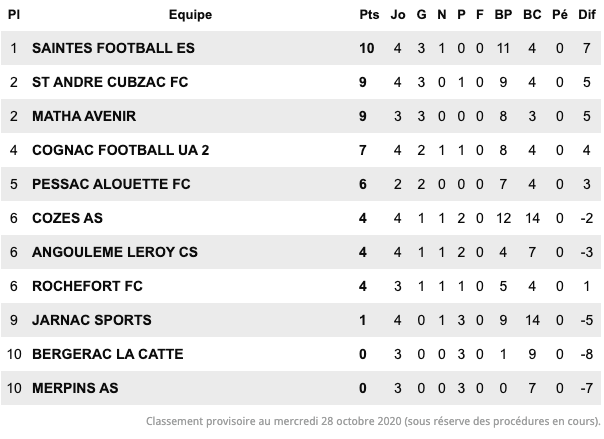Open MATHA AVENIR team entry
The height and width of the screenshot is (439, 604).
pyautogui.click(x=84, y=116)
